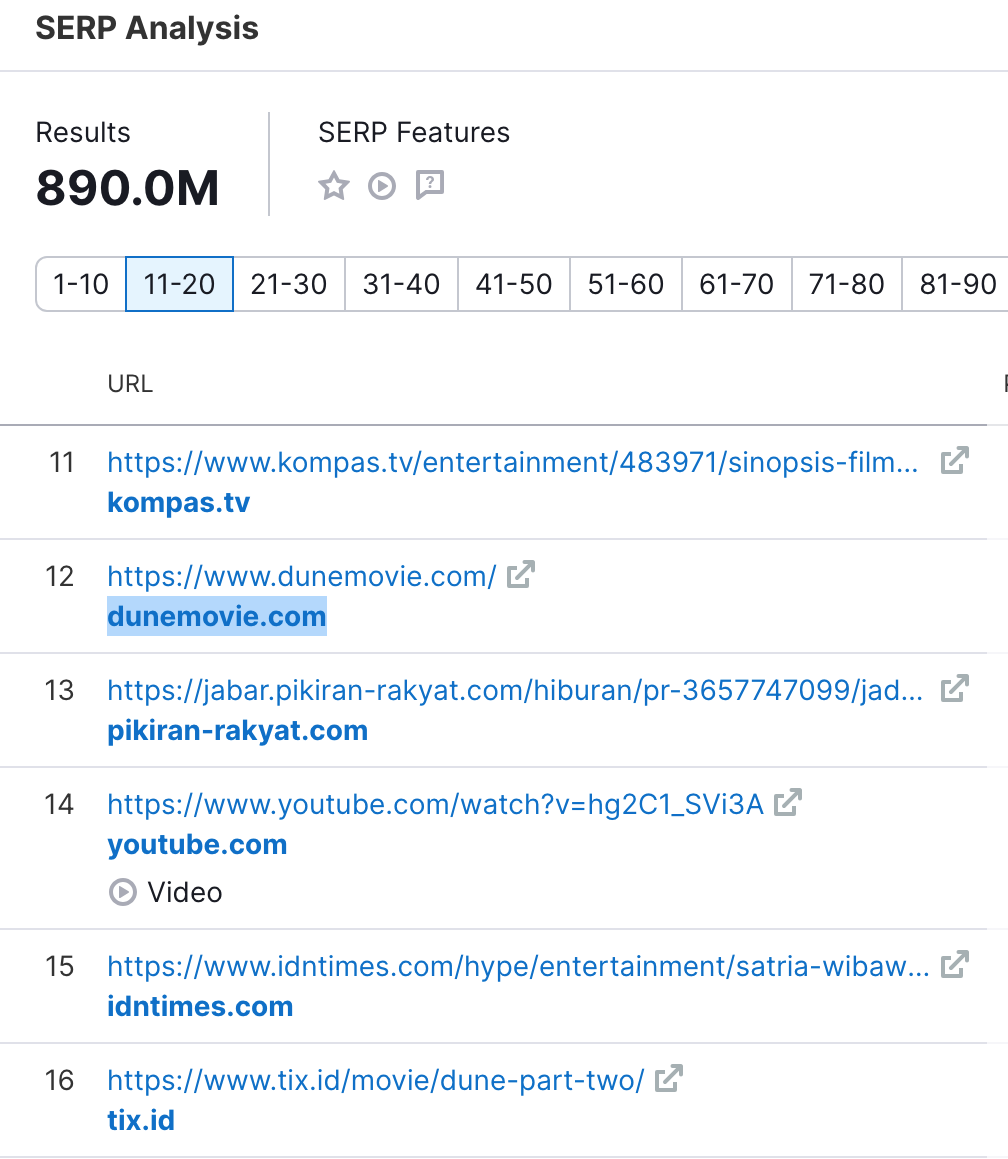Click the star SERP feature icon
Screen dimensions: 1008x1159
tap(333, 186)
